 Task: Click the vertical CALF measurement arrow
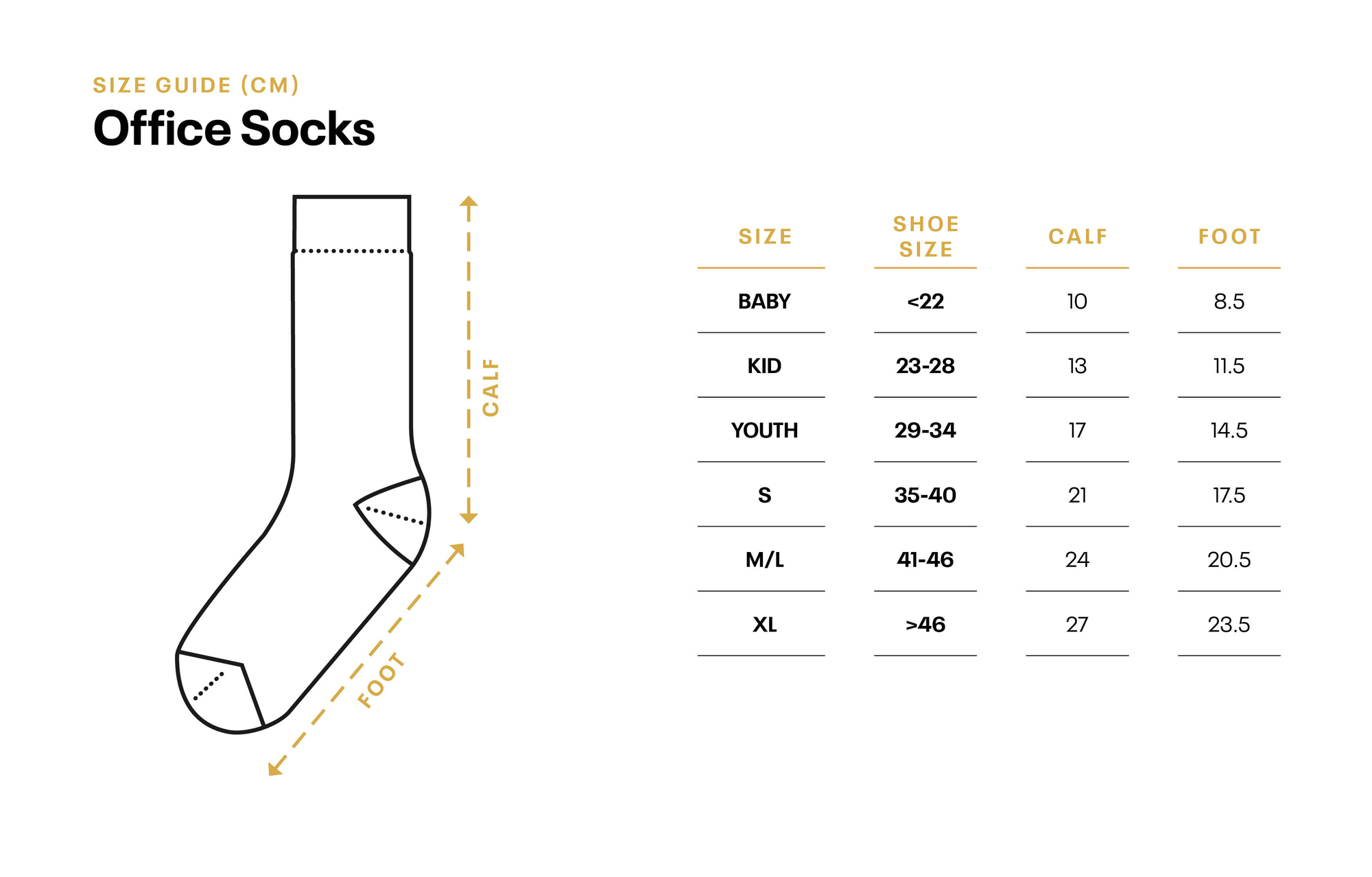(x=469, y=359)
